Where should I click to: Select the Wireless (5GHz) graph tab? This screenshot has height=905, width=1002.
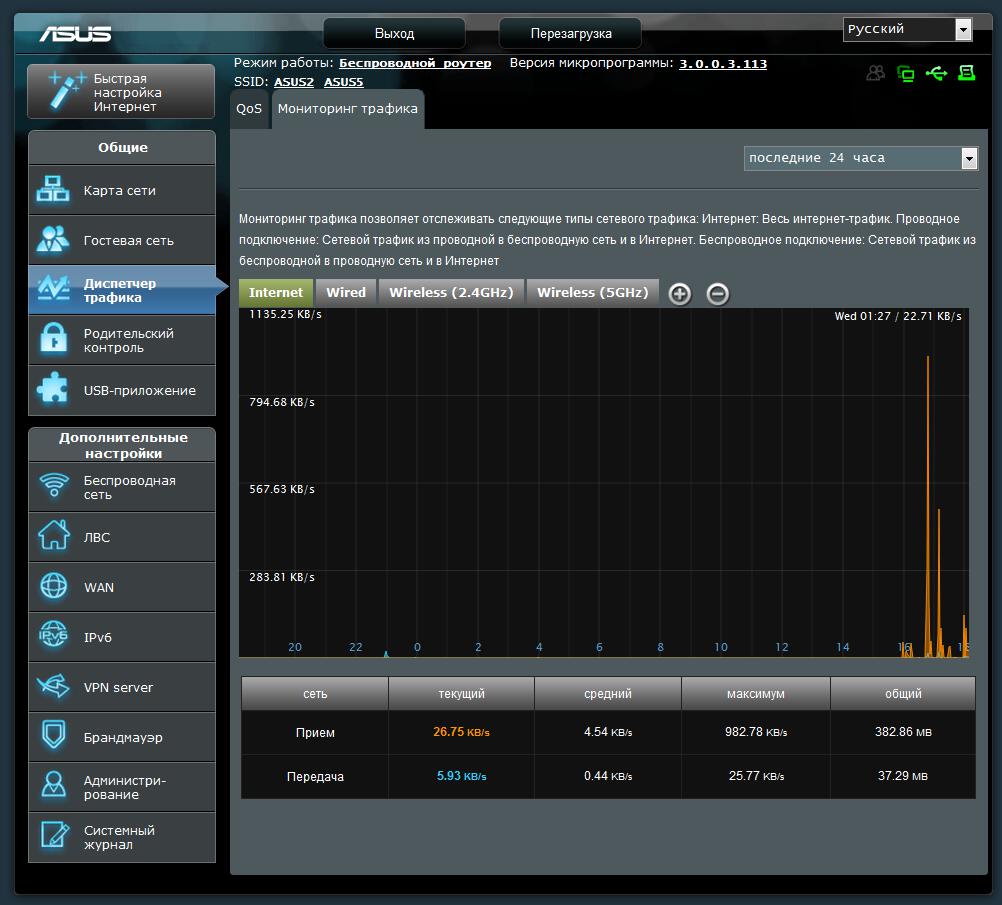pos(592,292)
